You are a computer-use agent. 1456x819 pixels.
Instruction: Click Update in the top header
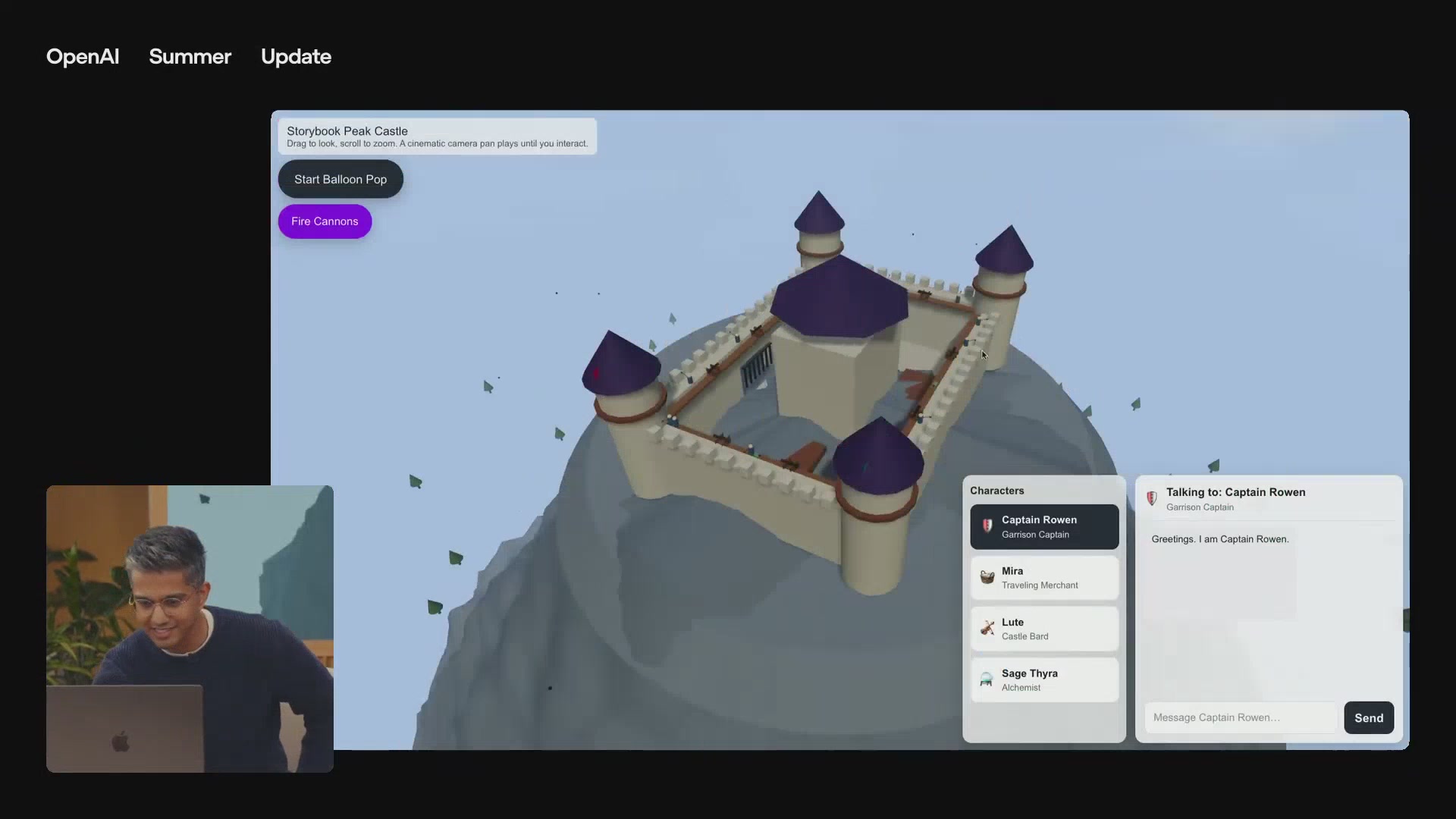(x=296, y=57)
